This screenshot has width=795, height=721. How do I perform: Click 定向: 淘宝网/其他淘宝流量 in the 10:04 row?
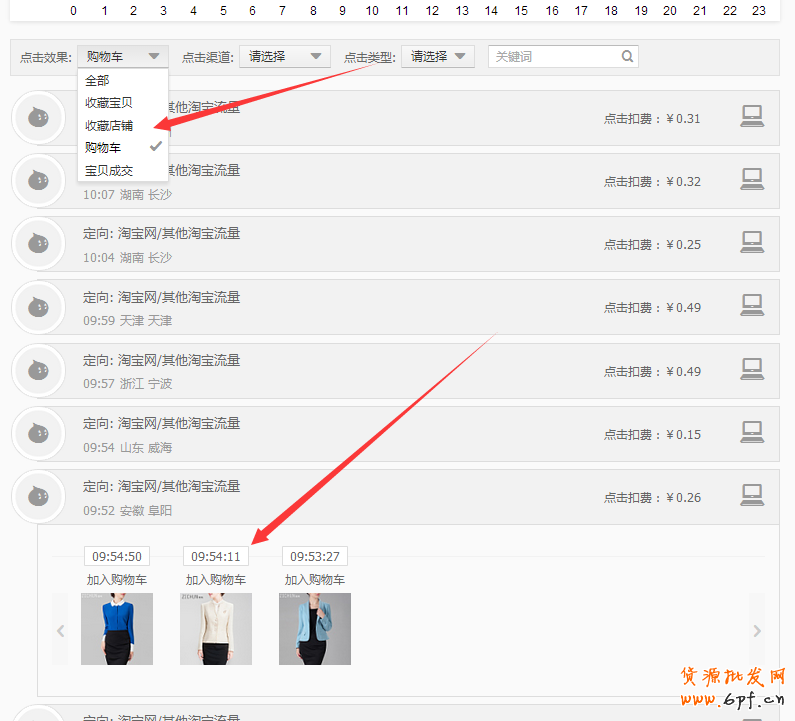click(x=161, y=233)
